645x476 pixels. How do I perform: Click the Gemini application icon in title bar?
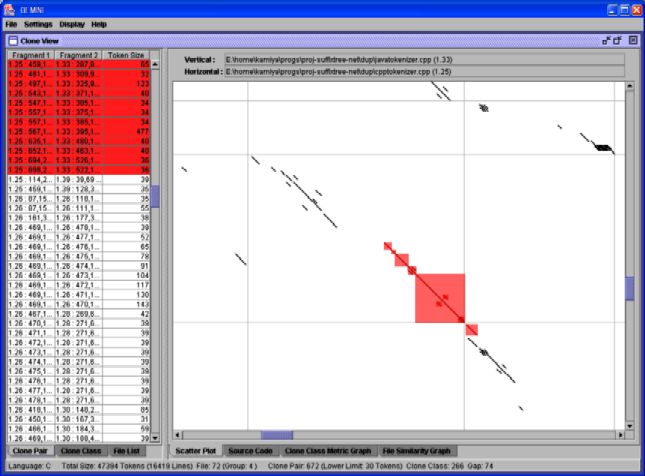[10, 8]
